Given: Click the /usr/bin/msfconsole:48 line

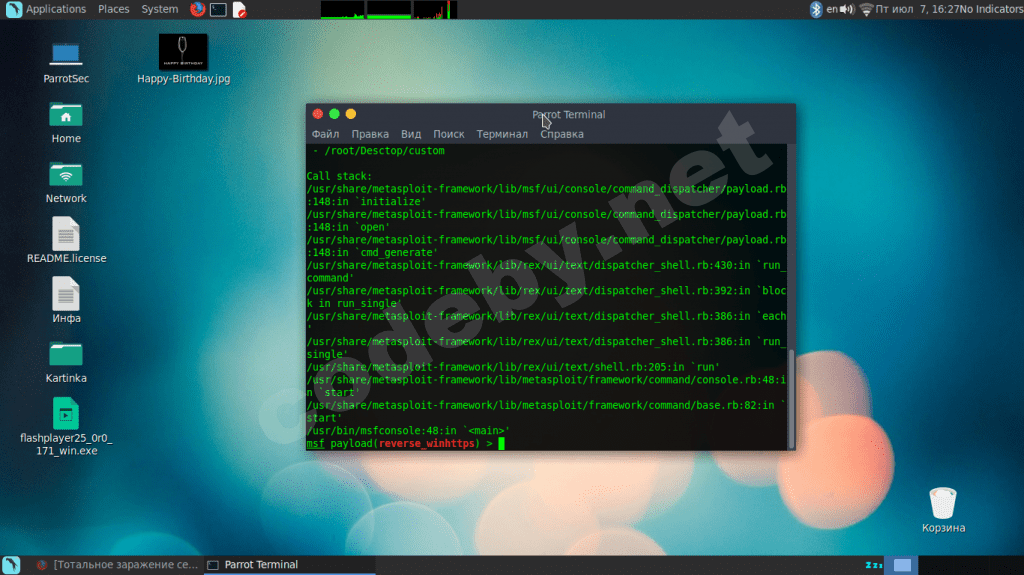Looking at the screenshot, I should click(408, 431).
